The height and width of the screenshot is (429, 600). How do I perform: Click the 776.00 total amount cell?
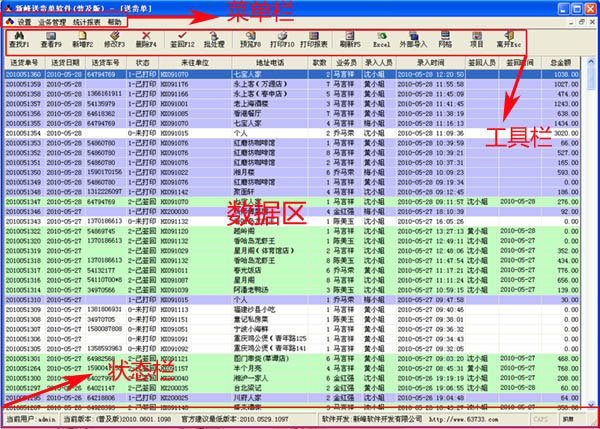click(x=561, y=270)
